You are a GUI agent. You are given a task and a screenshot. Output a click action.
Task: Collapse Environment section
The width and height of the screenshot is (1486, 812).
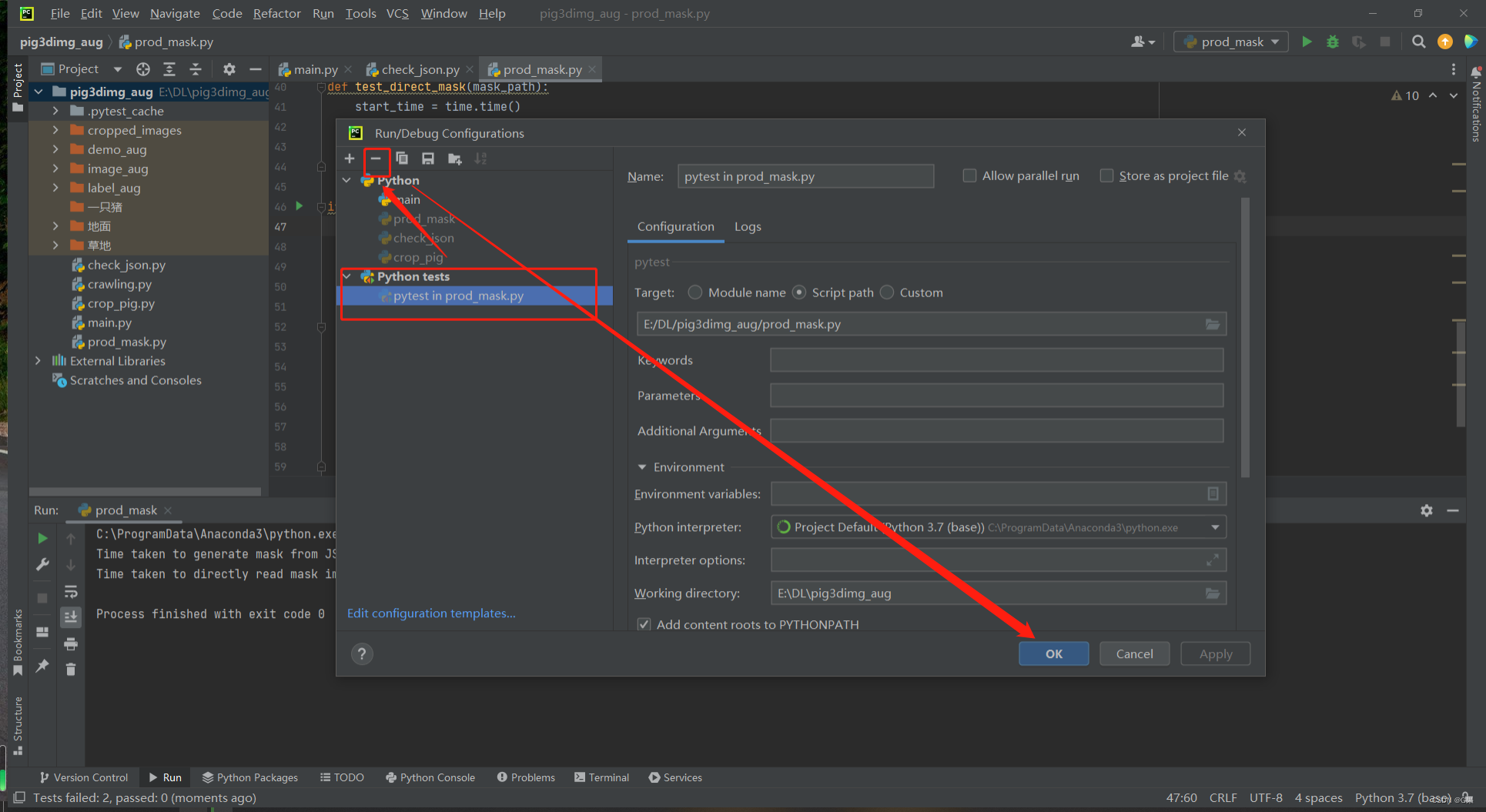[642, 467]
